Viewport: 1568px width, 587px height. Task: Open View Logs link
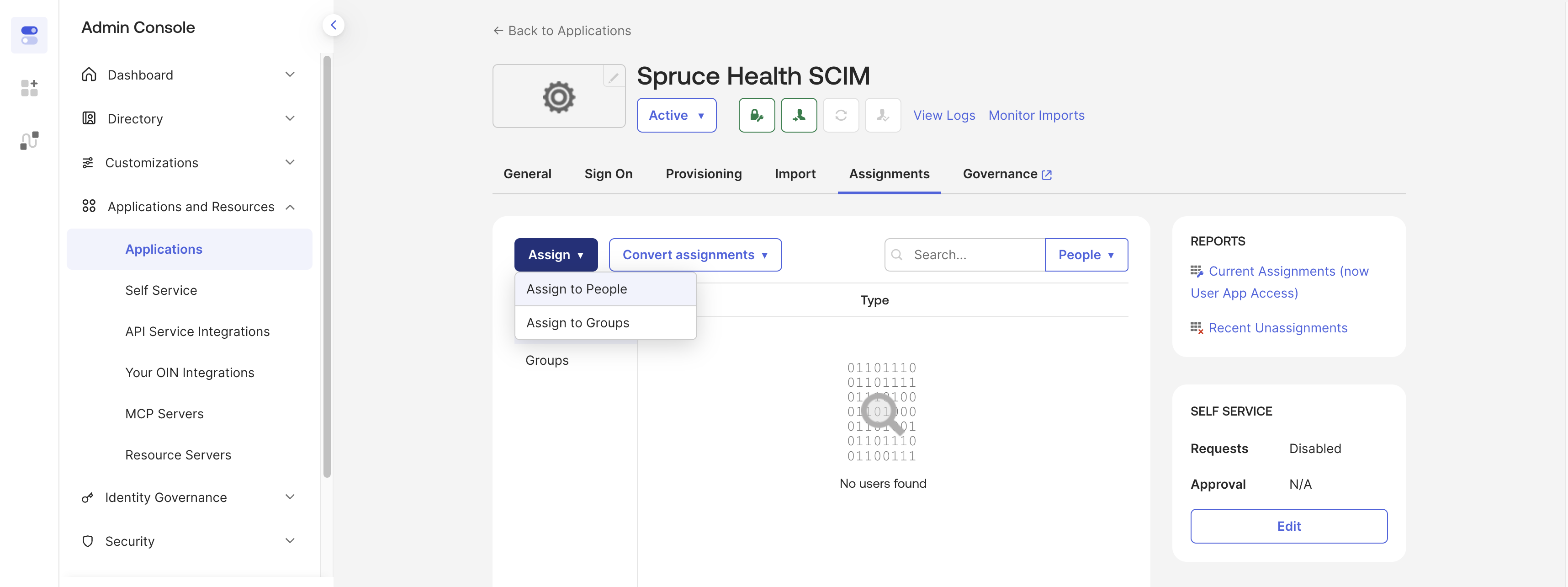click(944, 115)
